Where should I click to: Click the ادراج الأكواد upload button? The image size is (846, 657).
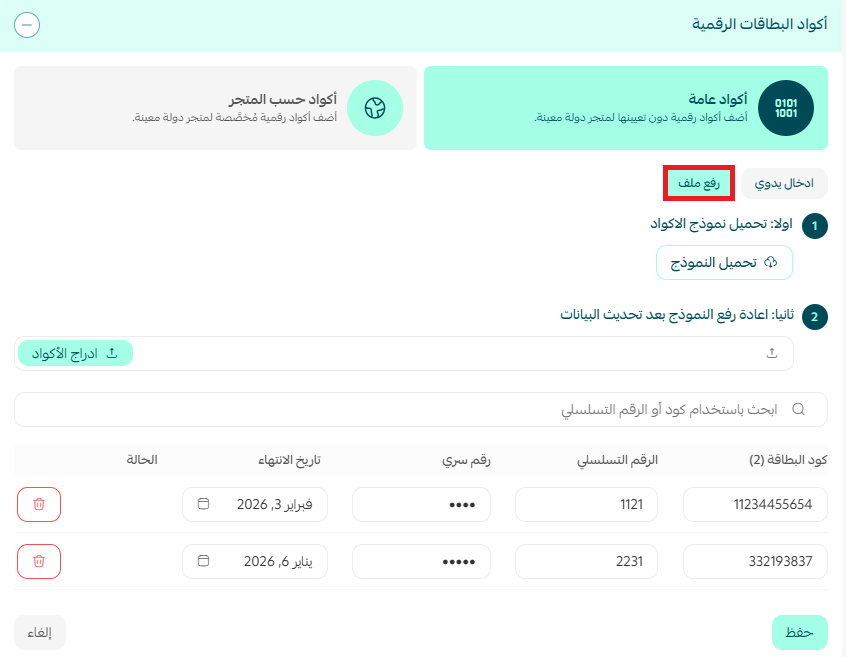pos(77,352)
